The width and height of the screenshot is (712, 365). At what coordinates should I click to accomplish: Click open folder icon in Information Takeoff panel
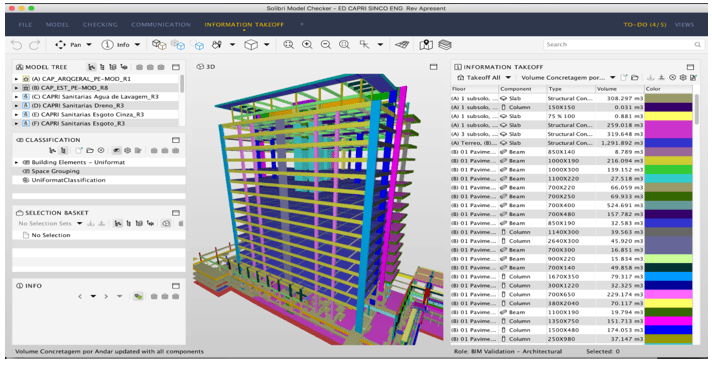(x=635, y=78)
